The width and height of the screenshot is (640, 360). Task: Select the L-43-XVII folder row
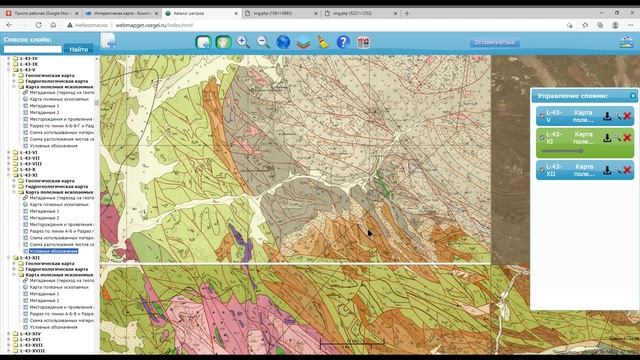point(31,345)
